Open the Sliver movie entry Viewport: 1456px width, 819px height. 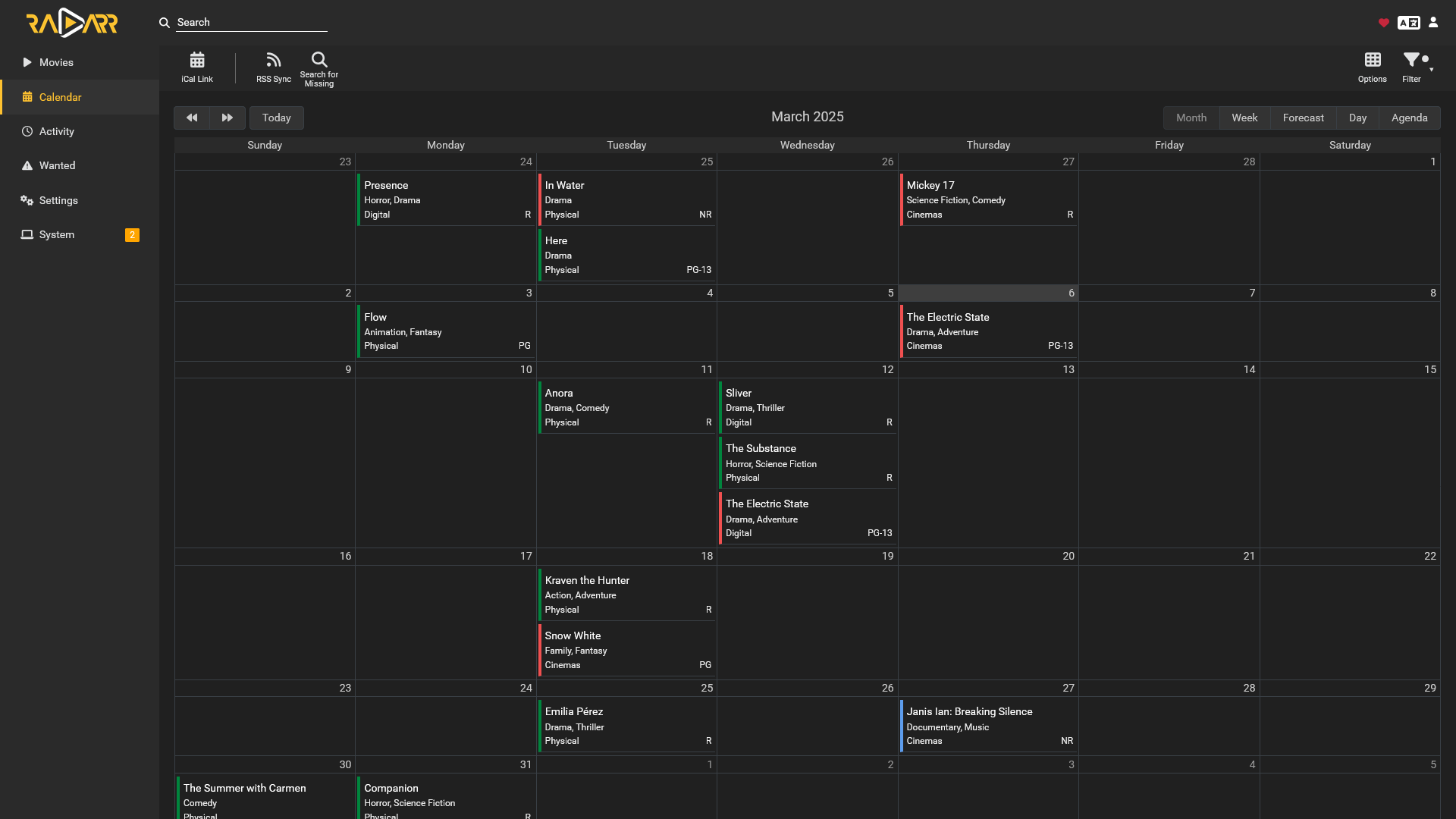[808, 407]
